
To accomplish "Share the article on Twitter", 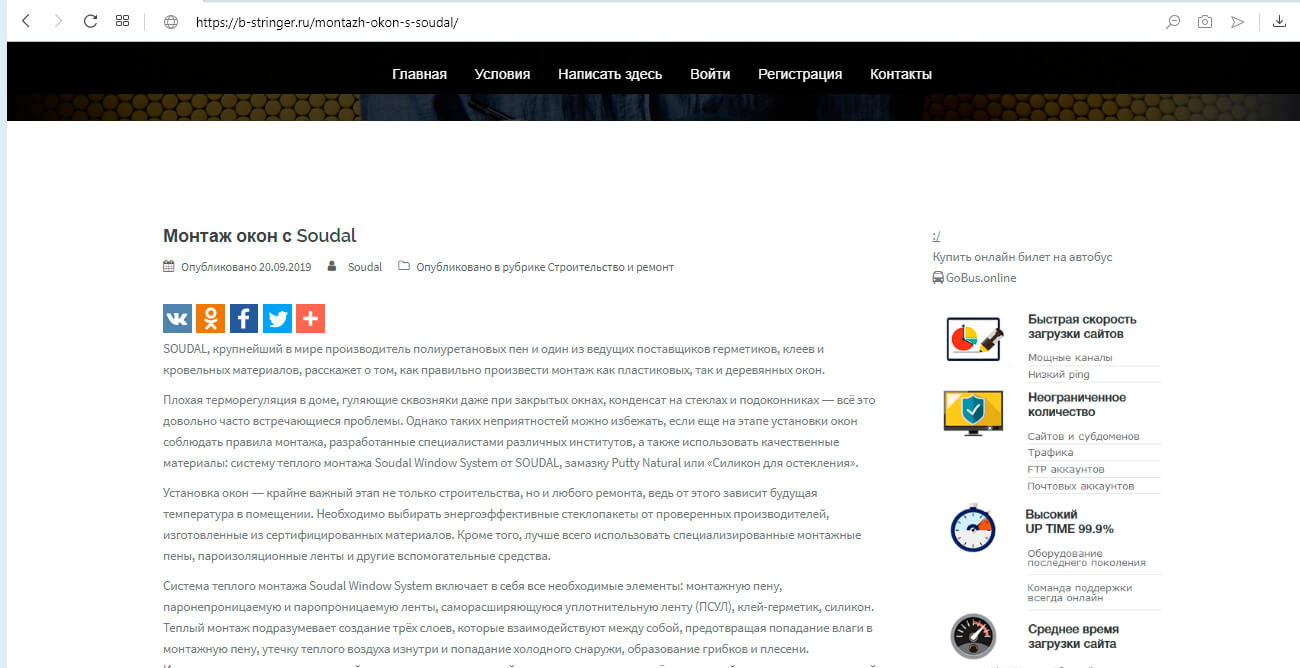I will tap(277, 319).
